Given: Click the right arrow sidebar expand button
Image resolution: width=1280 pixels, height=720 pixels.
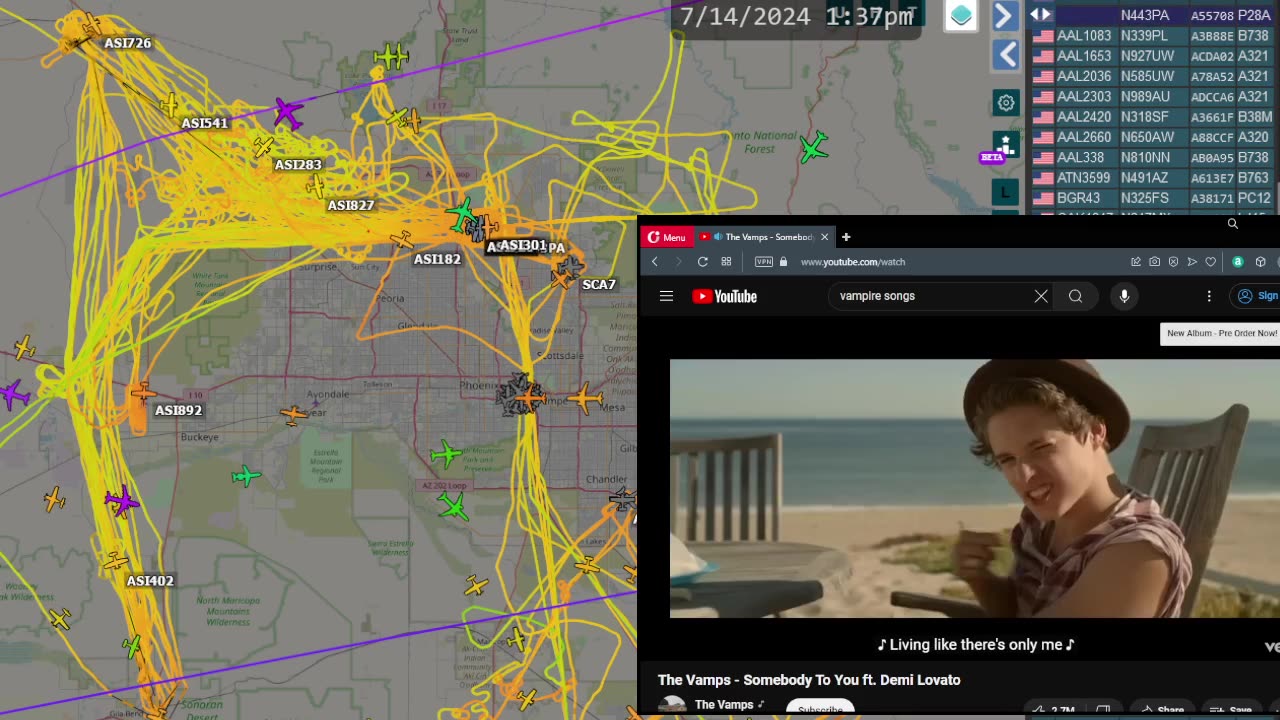Looking at the screenshot, I should point(1005,16).
